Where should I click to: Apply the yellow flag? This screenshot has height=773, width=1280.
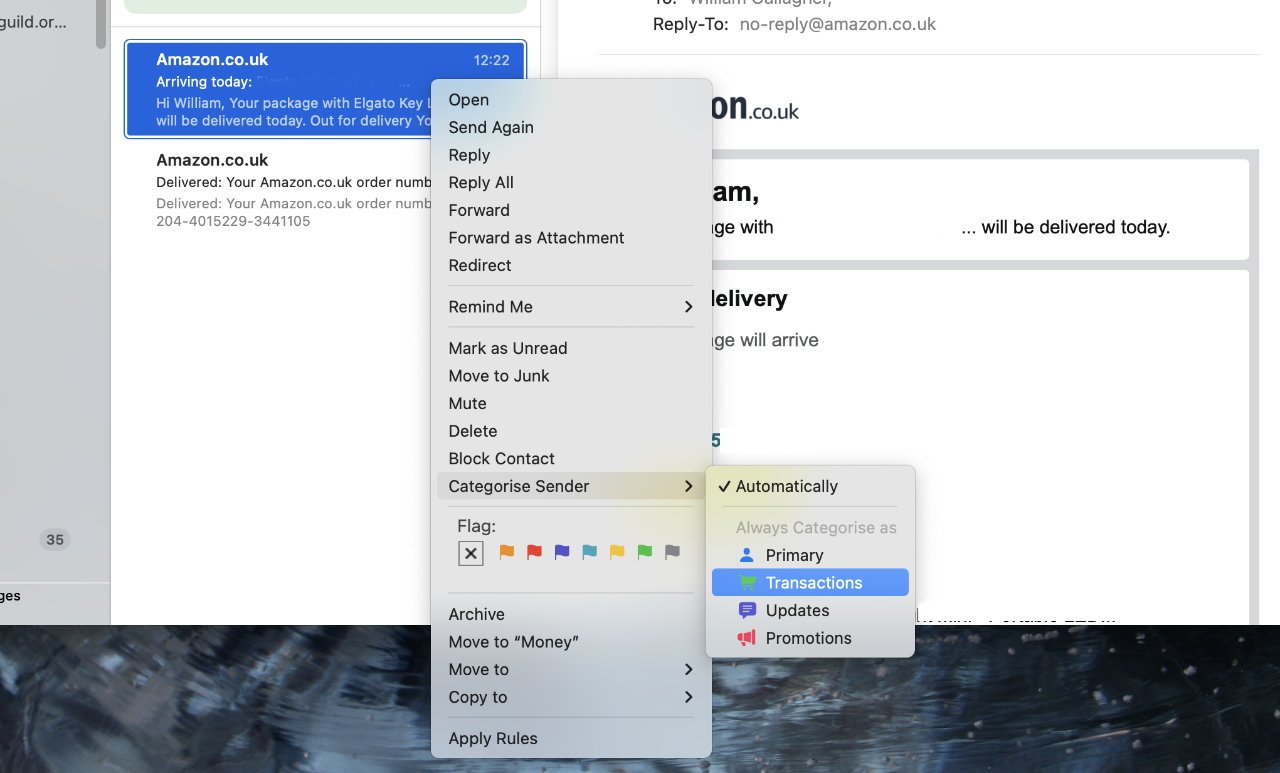point(617,552)
